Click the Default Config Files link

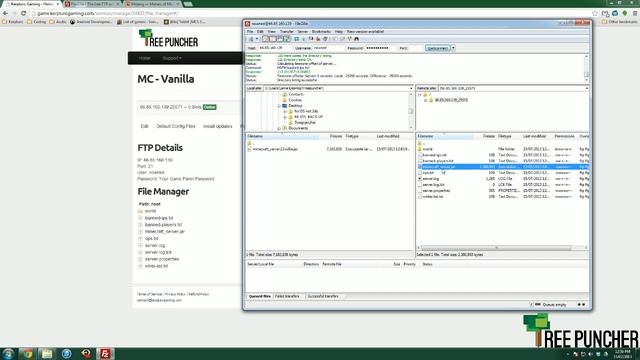coord(176,127)
